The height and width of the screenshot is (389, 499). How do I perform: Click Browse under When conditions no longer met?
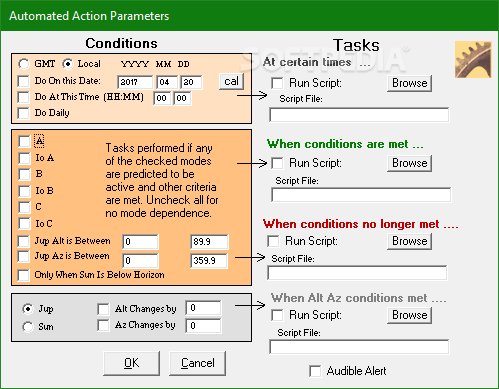409,241
